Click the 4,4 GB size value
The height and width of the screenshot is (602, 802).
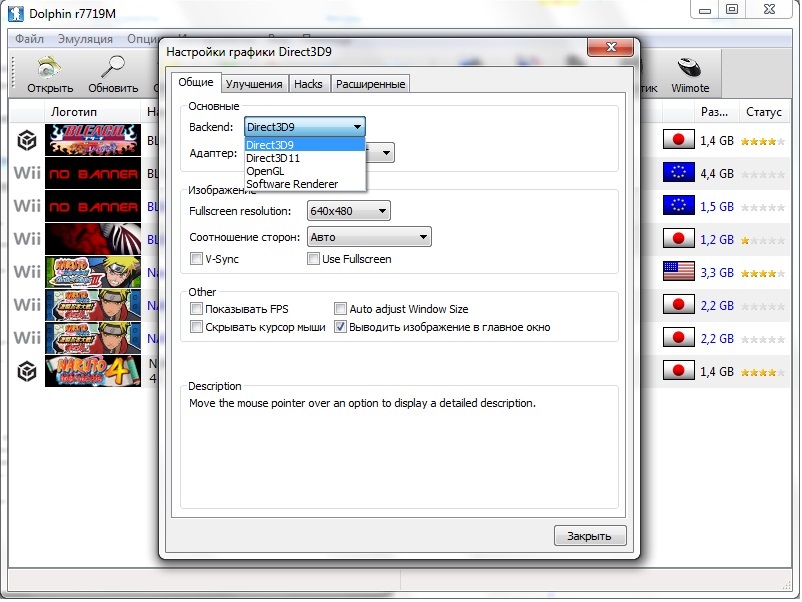(717, 174)
